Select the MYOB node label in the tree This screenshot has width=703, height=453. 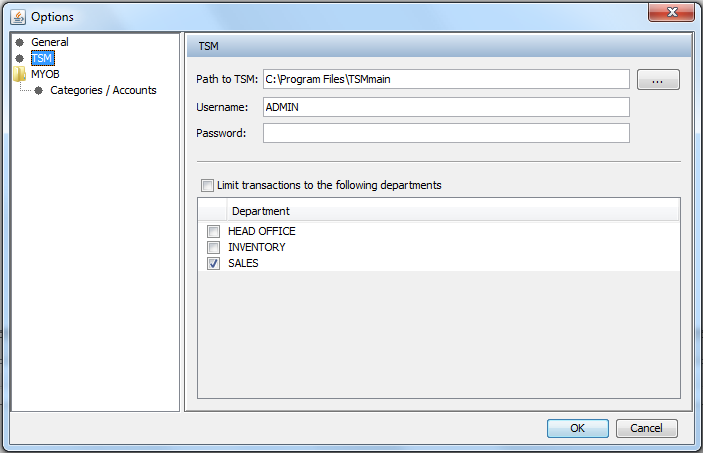[x=45, y=74]
